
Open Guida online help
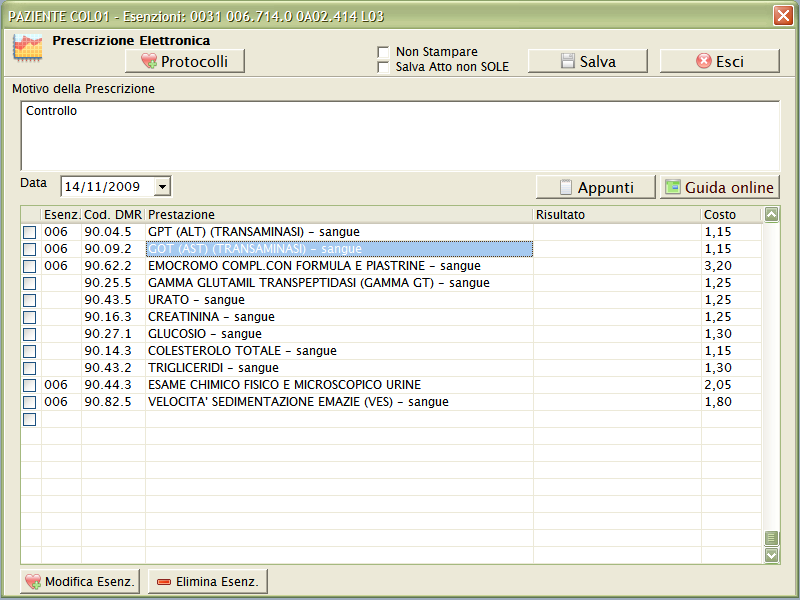pos(719,187)
